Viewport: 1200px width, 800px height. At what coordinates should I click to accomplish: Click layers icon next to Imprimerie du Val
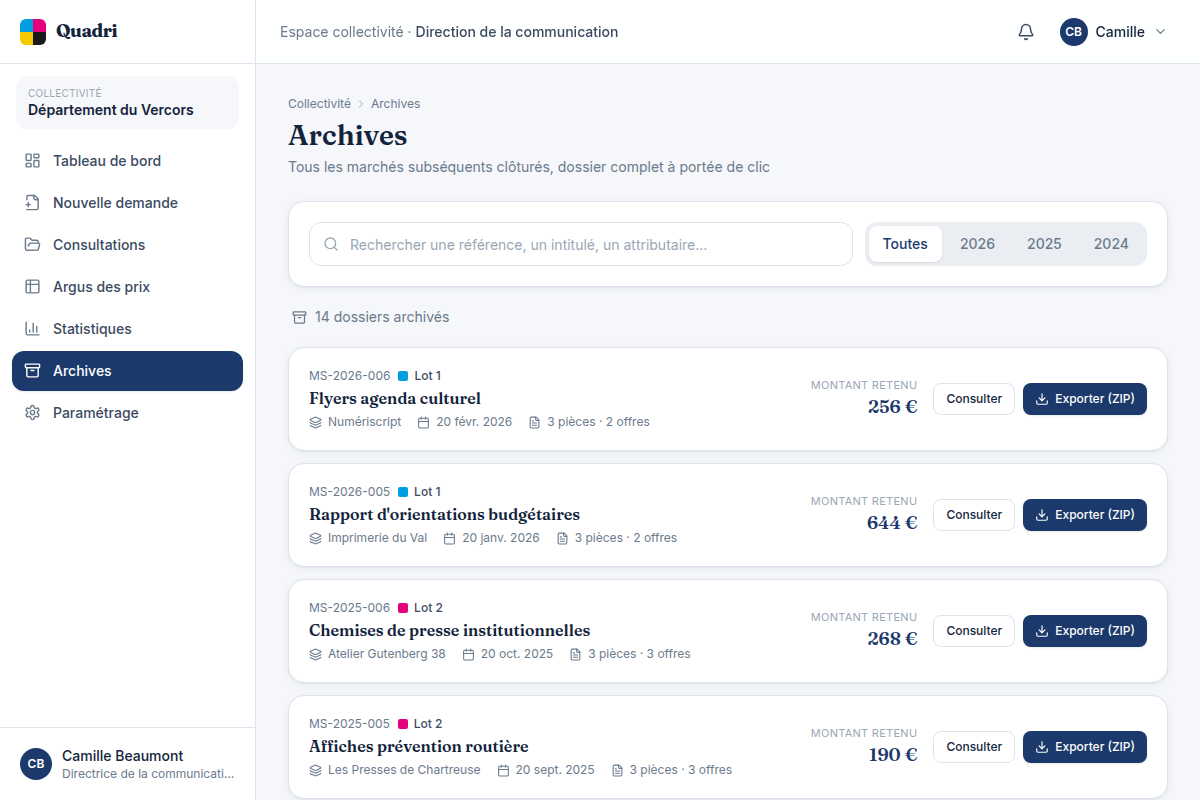[316, 538]
